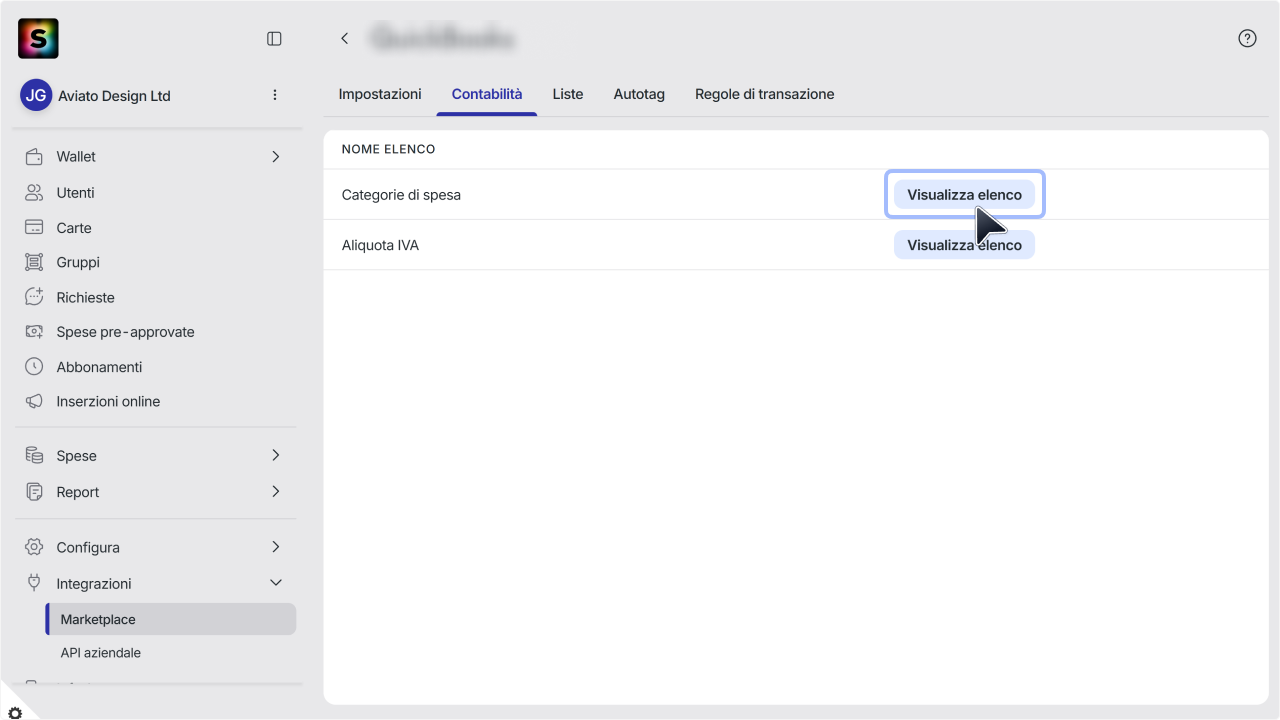Click the Richieste speech bubble icon

point(34,297)
